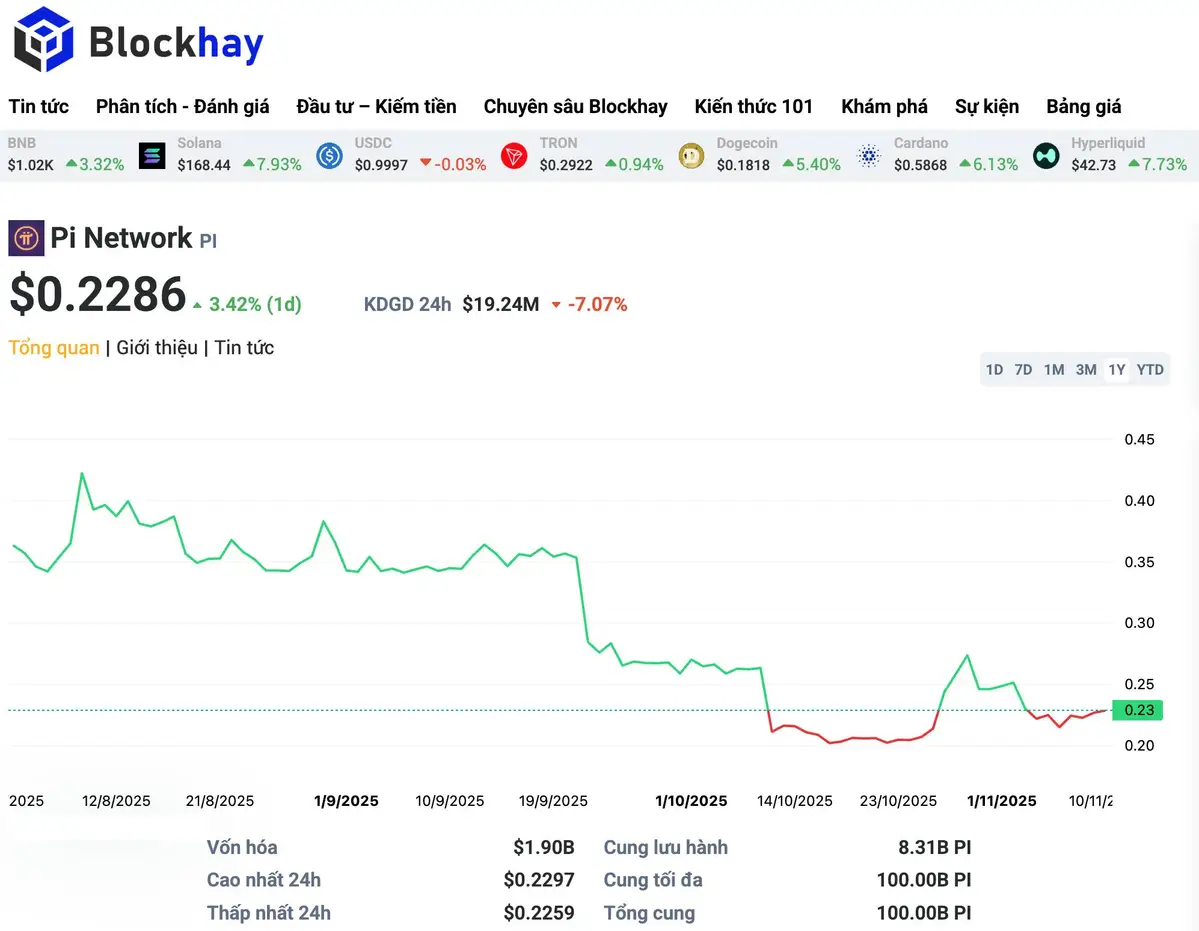Select the 3M chart timeframe
The image size is (1199, 931).
(1086, 370)
